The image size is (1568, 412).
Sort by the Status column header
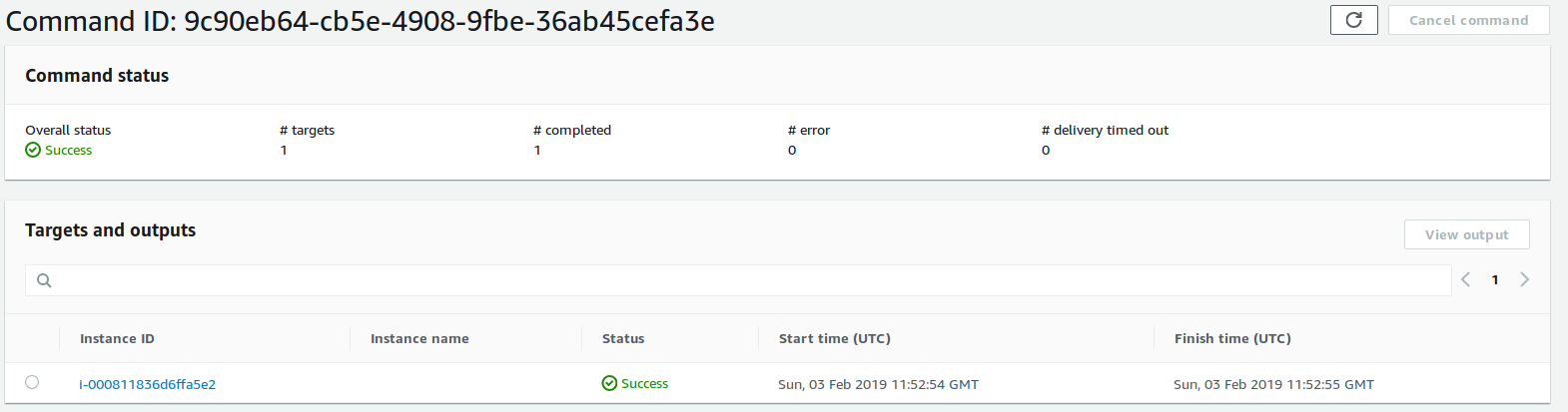click(623, 339)
